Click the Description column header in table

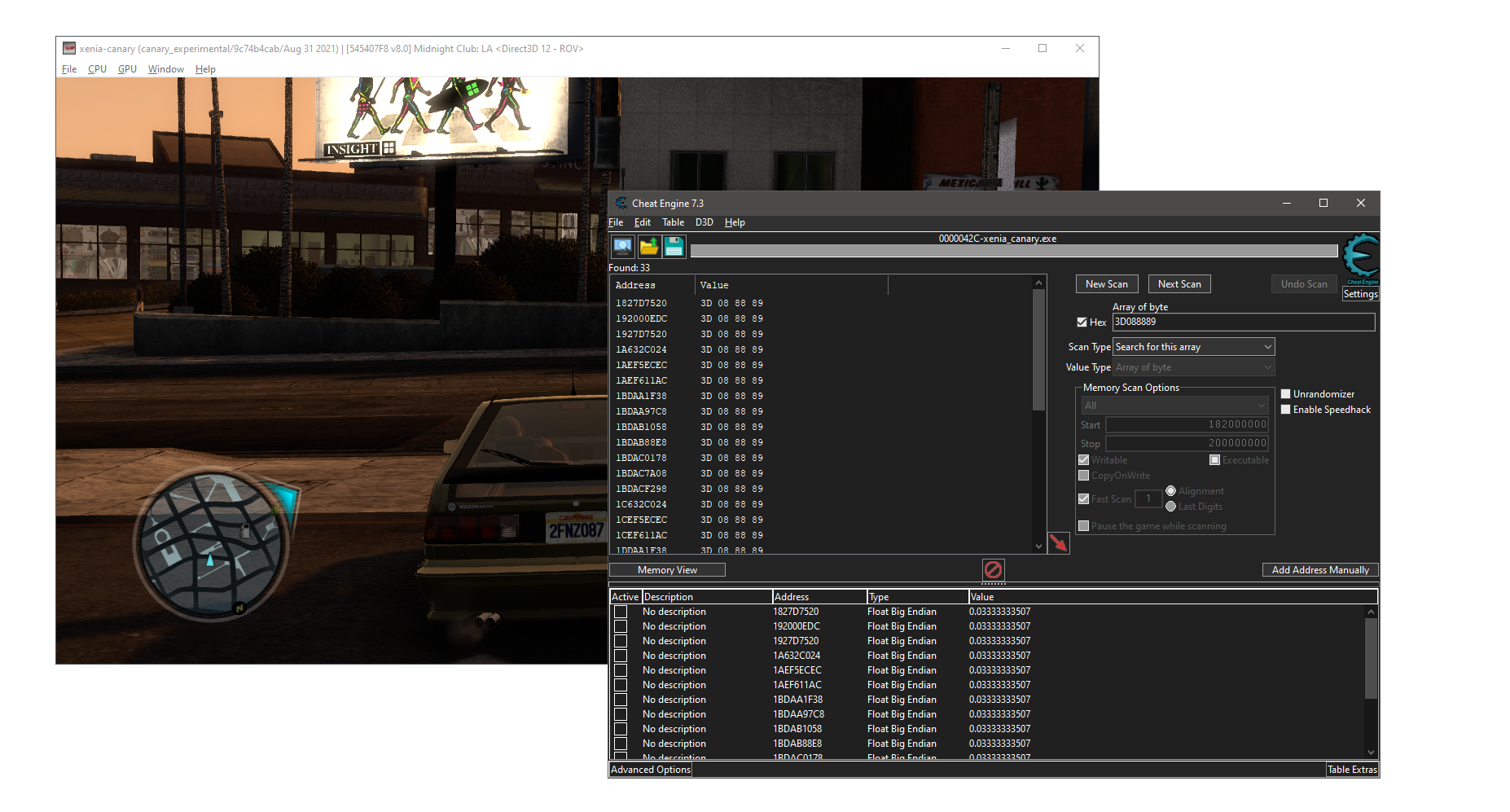(x=707, y=597)
